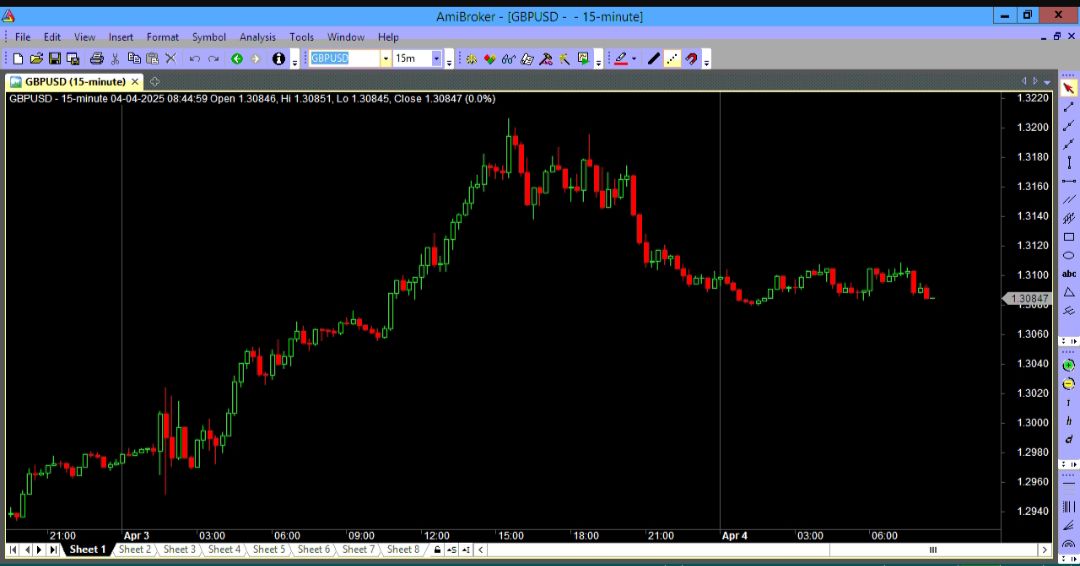
Task: Select the triangle drawing tool
Action: 1068,293
